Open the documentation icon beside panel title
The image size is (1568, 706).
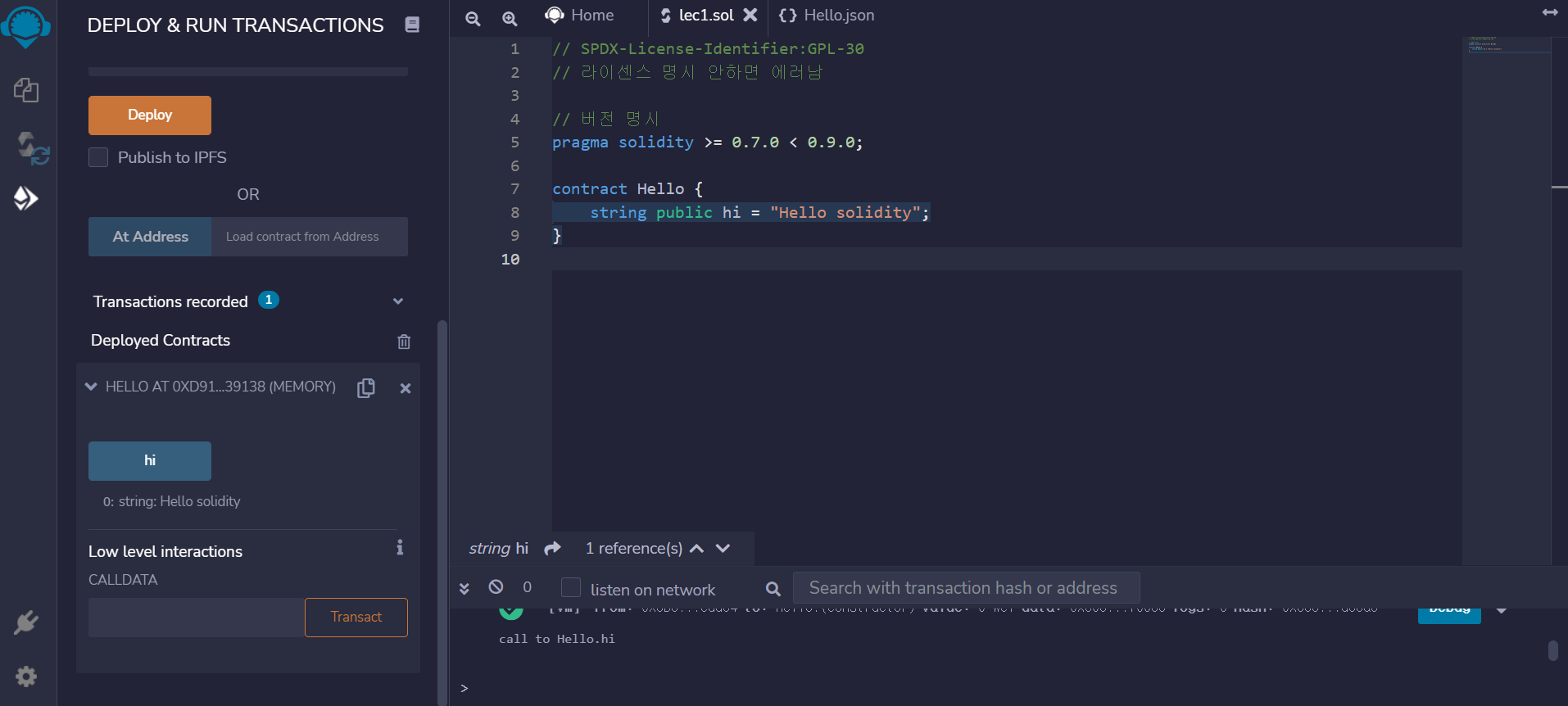pos(412,25)
